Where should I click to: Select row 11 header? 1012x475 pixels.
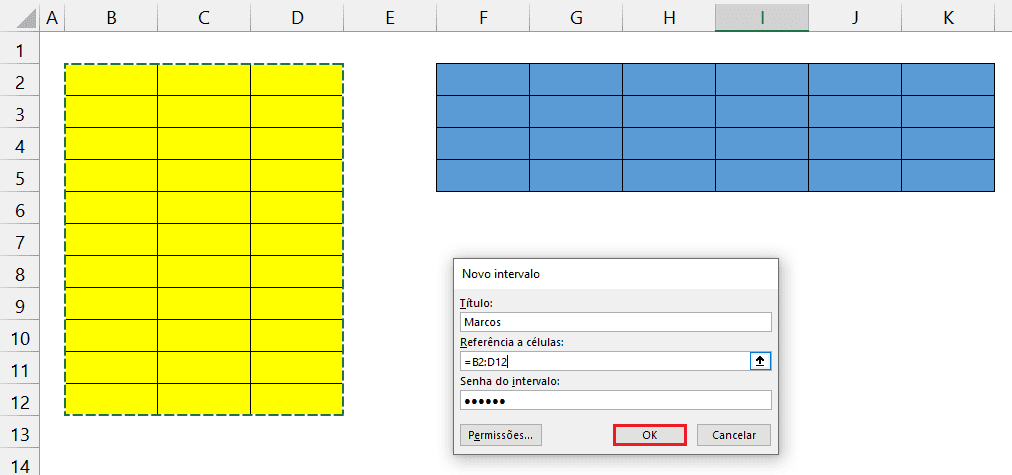20,370
